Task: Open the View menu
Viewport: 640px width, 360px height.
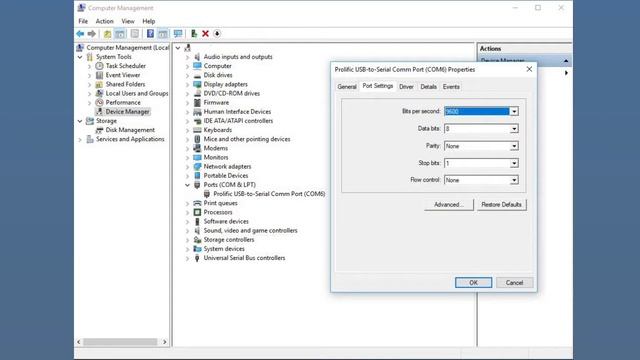Action: pos(128,21)
